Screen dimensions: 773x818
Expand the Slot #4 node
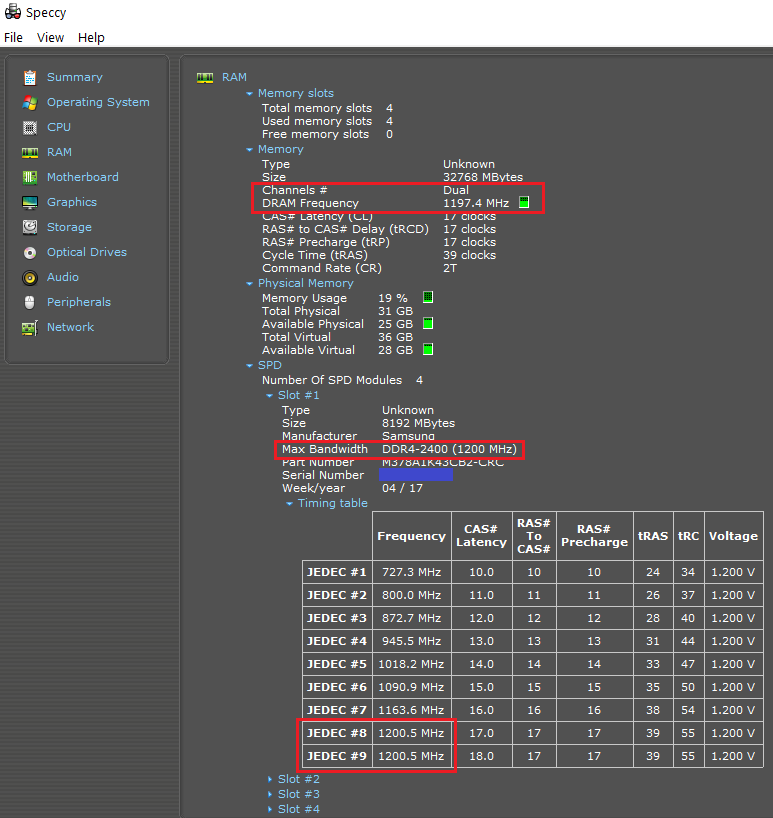click(270, 810)
